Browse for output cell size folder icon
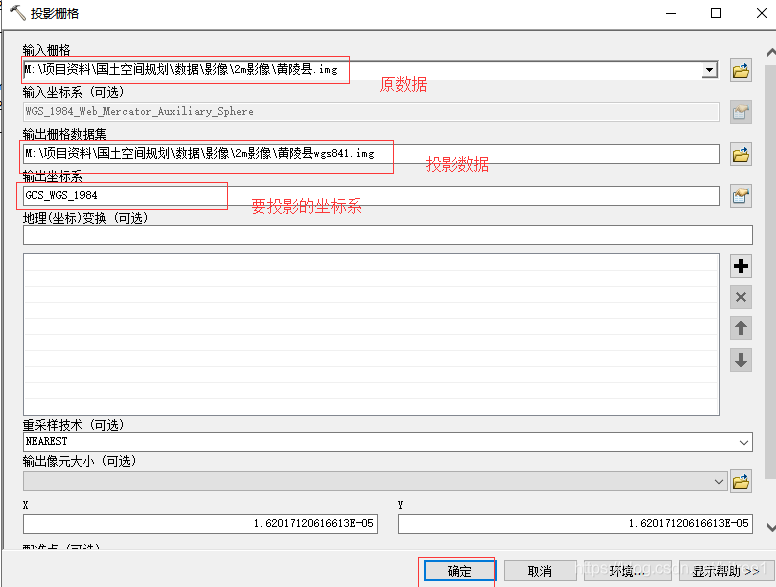776x587 pixels. [x=741, y=482]
